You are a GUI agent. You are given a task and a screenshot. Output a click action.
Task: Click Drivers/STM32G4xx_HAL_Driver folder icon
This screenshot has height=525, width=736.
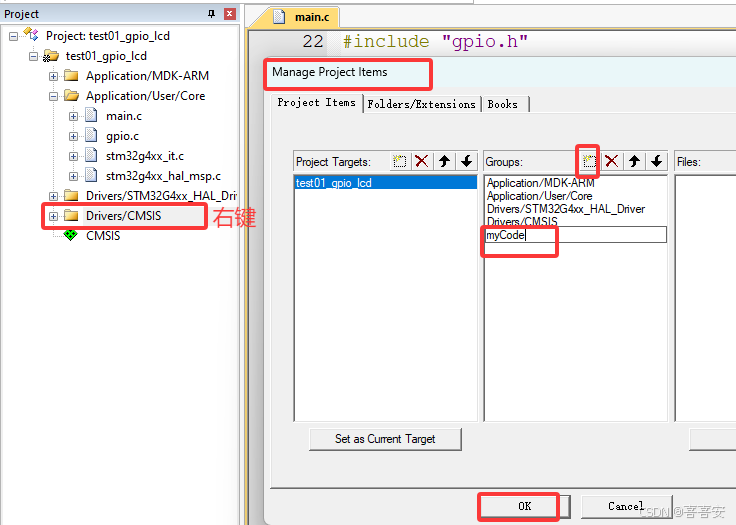pos(71,195)
